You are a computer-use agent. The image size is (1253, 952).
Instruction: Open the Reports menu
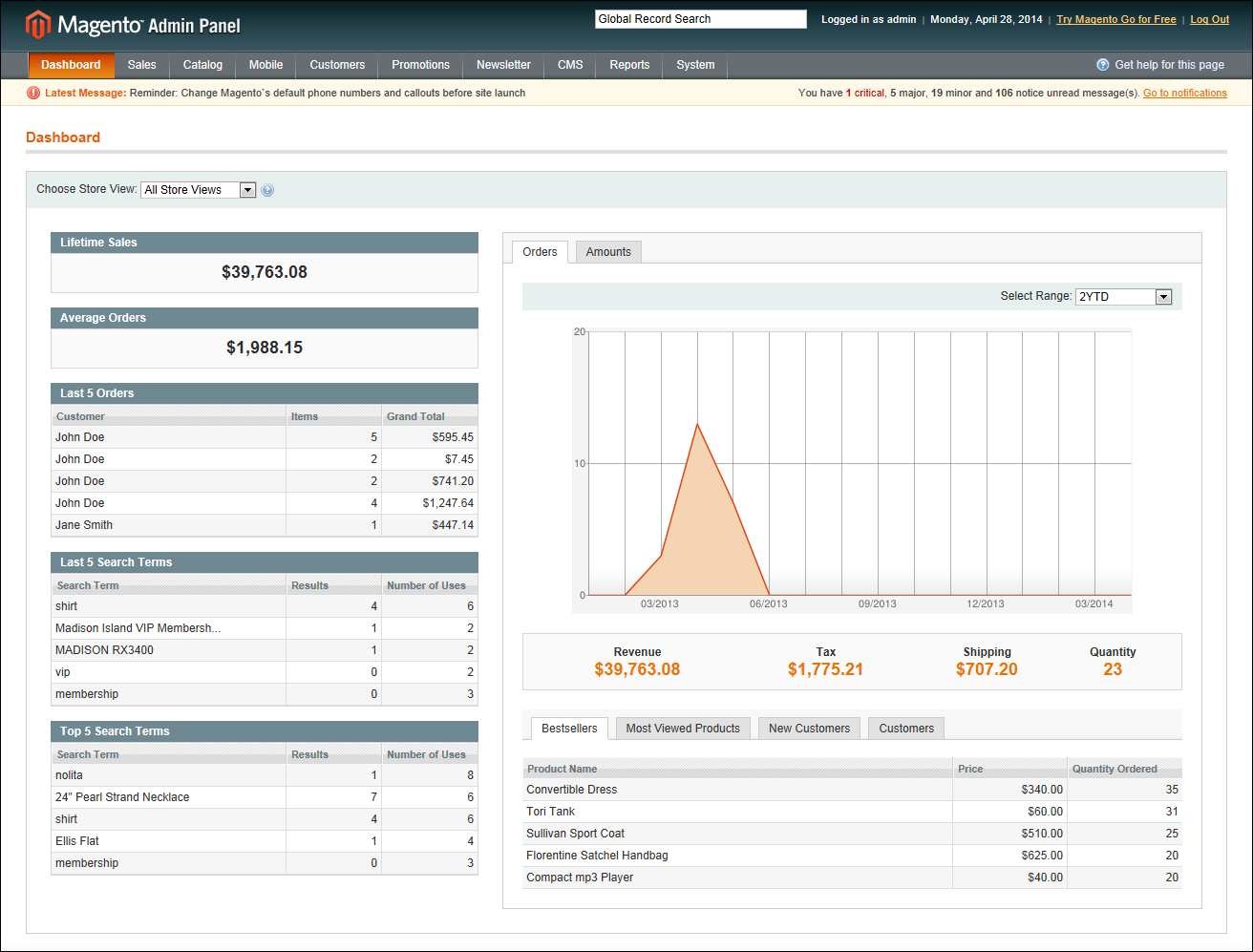629,65
